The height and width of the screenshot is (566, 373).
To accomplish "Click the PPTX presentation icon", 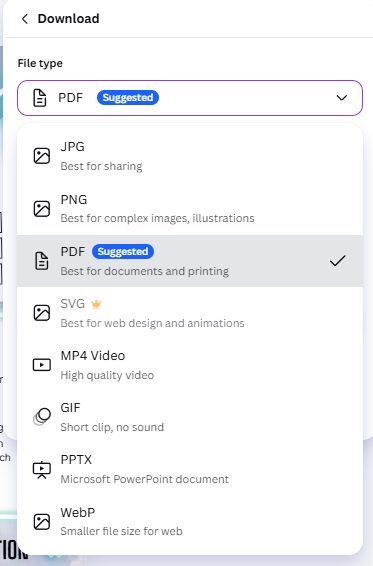I will 42,470.
